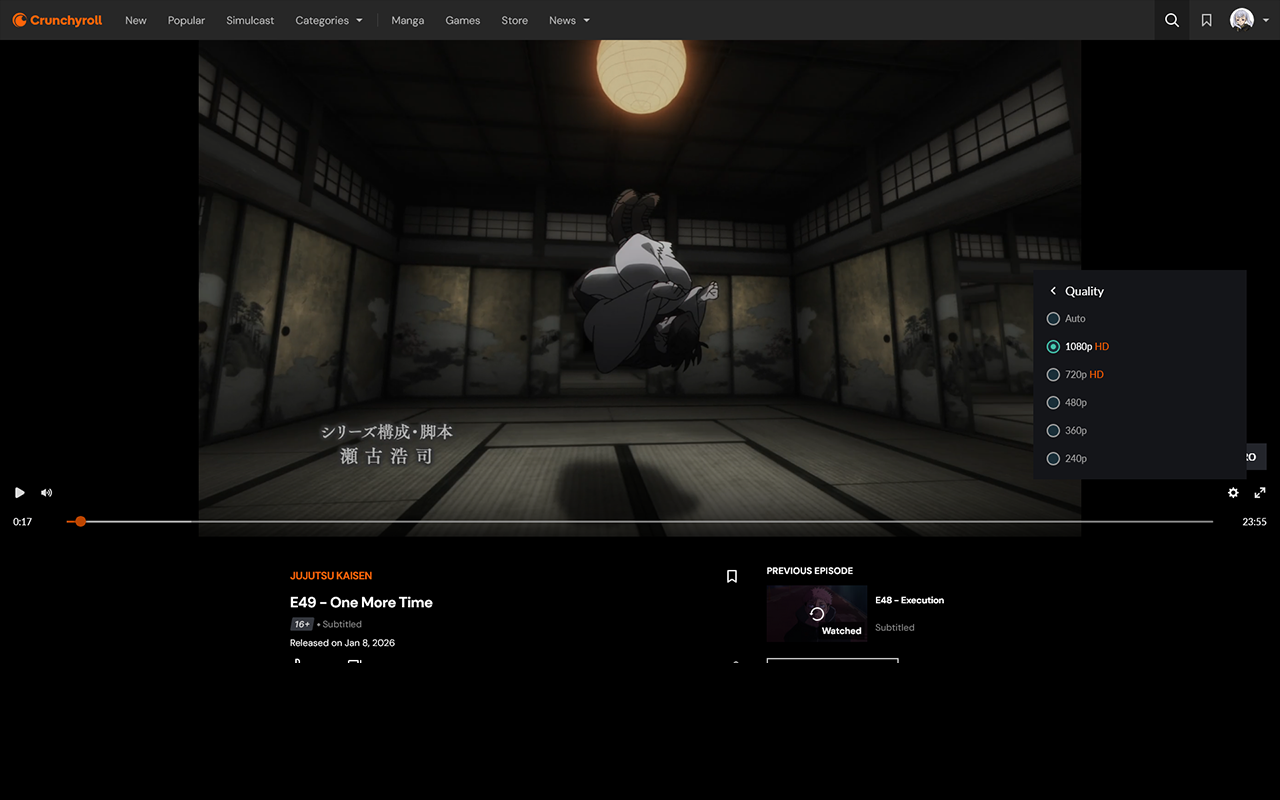Viewport: 1280px width, 800px height.
Task: Click the 'Watched' label on E48 thumbnail
Action: pyautogui.click(x=842, y=631)
